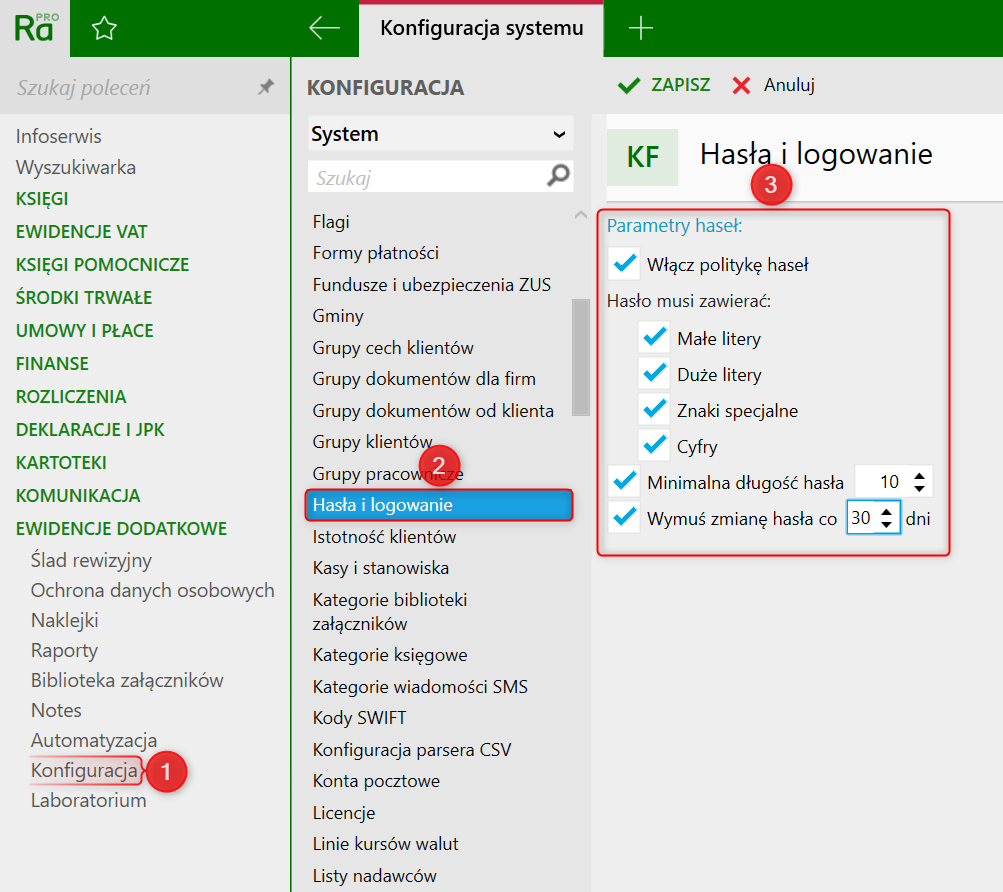Screen dimensions: 1003x892
Task: Open Laboratorium item
Action: point(88,800)
